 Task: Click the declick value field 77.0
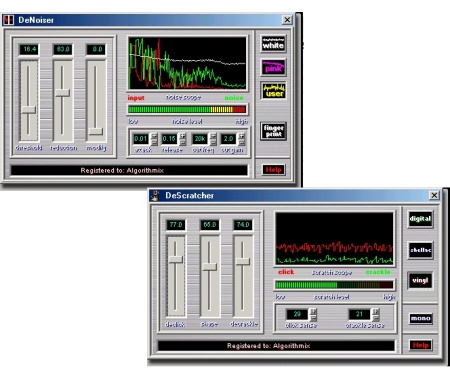(176, 225)
